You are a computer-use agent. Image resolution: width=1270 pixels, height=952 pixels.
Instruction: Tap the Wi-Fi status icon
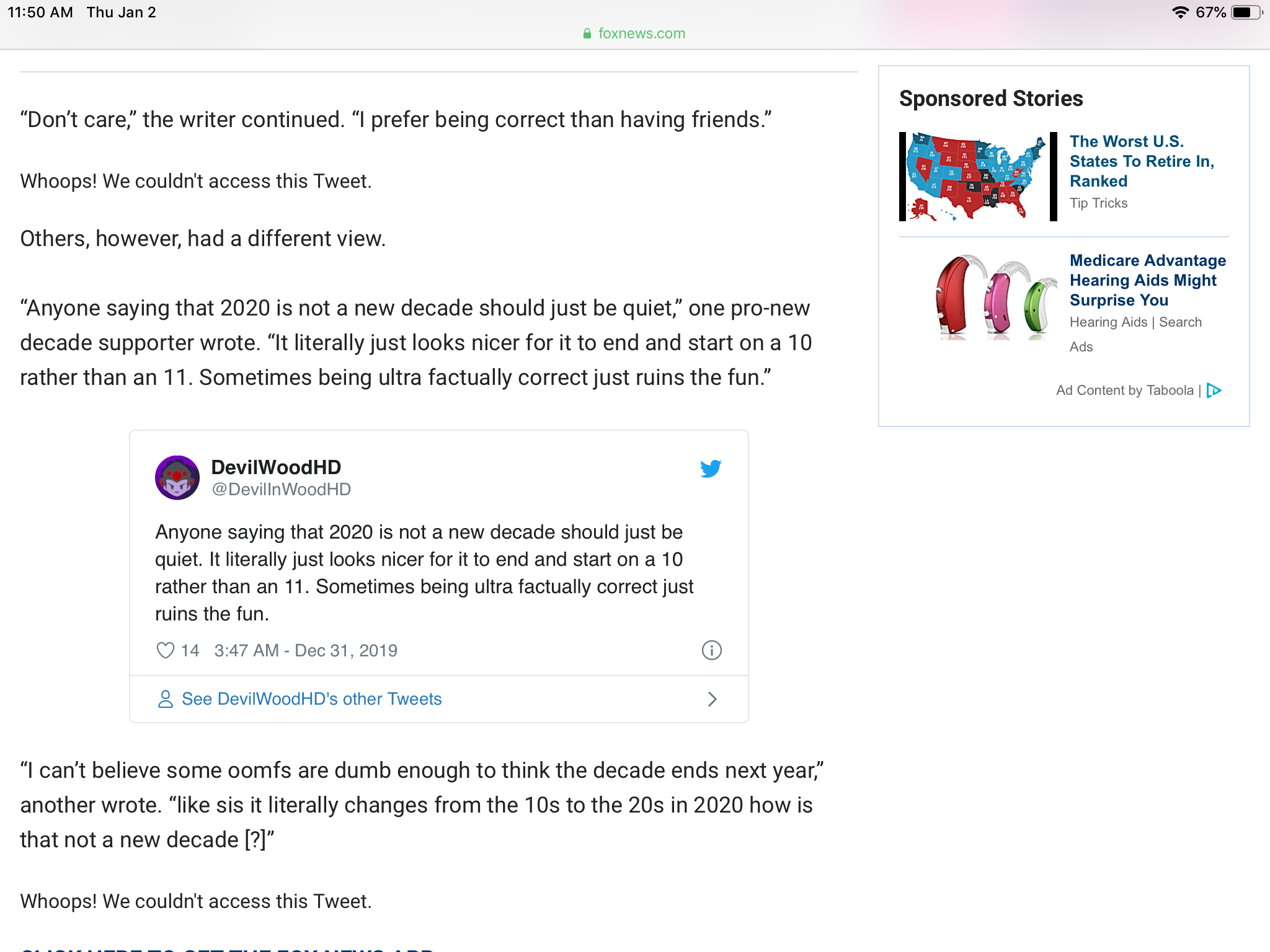click(x=1180, y=12)
